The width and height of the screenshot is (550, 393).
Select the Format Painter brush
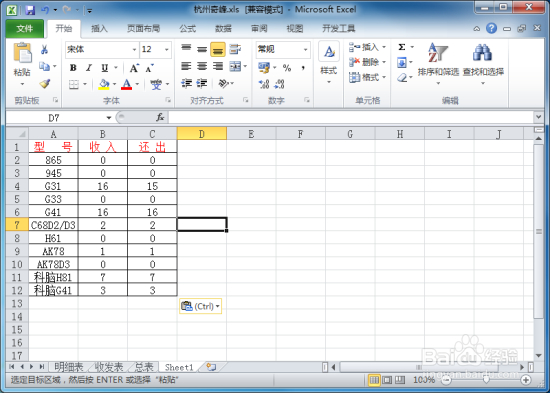click(45, 84)
